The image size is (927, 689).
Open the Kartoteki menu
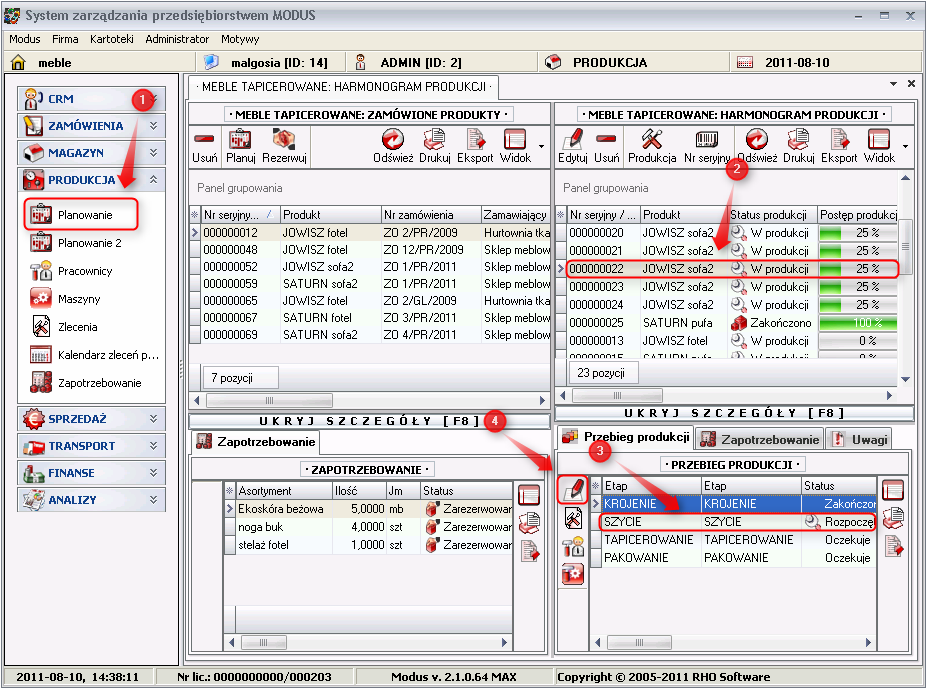111,39
